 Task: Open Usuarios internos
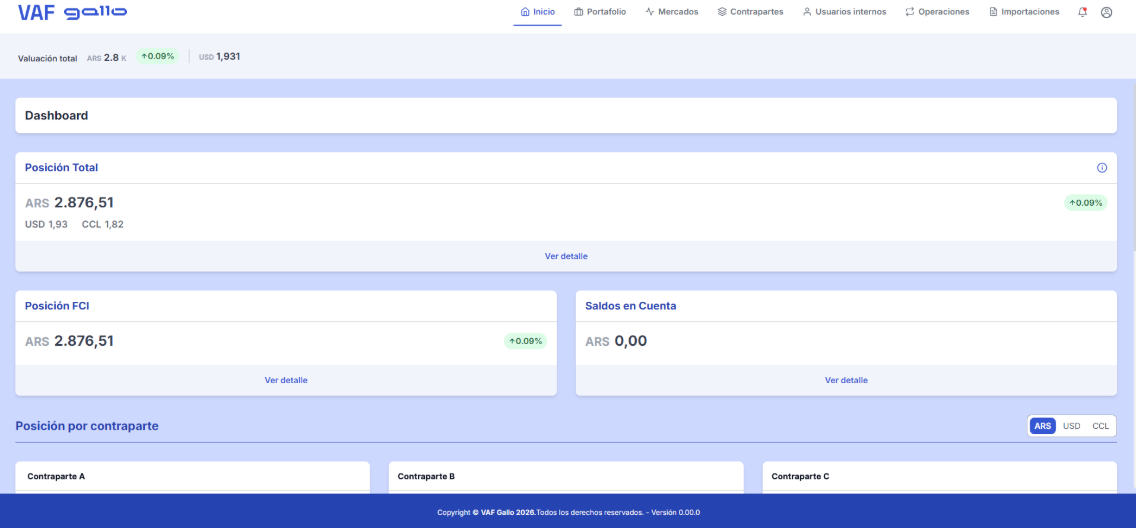coord(844,12)
